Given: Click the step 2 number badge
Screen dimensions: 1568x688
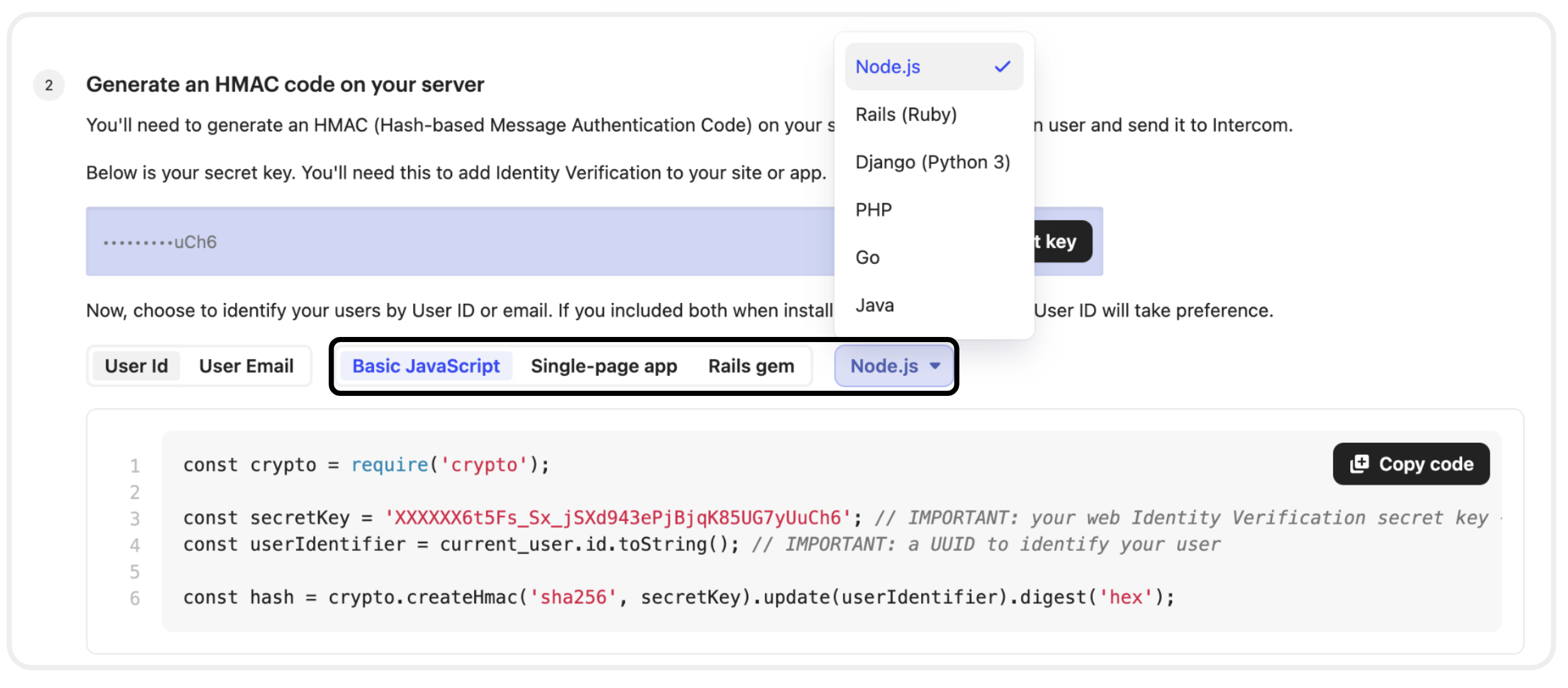Looking at the screenshot, I should [49, 85].
